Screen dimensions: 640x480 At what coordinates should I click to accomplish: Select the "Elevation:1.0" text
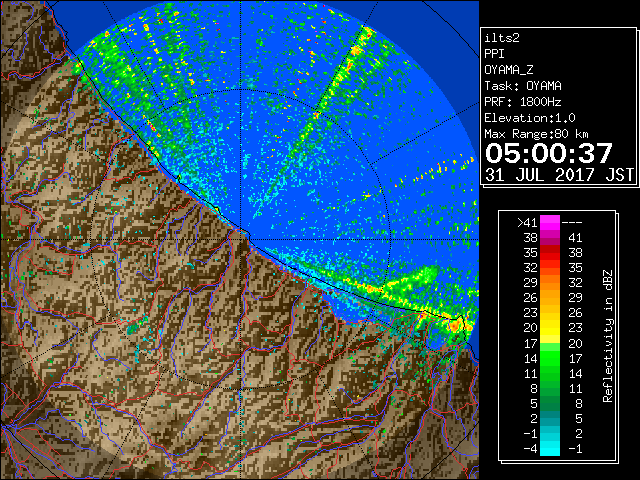click(x=530, y=118)
